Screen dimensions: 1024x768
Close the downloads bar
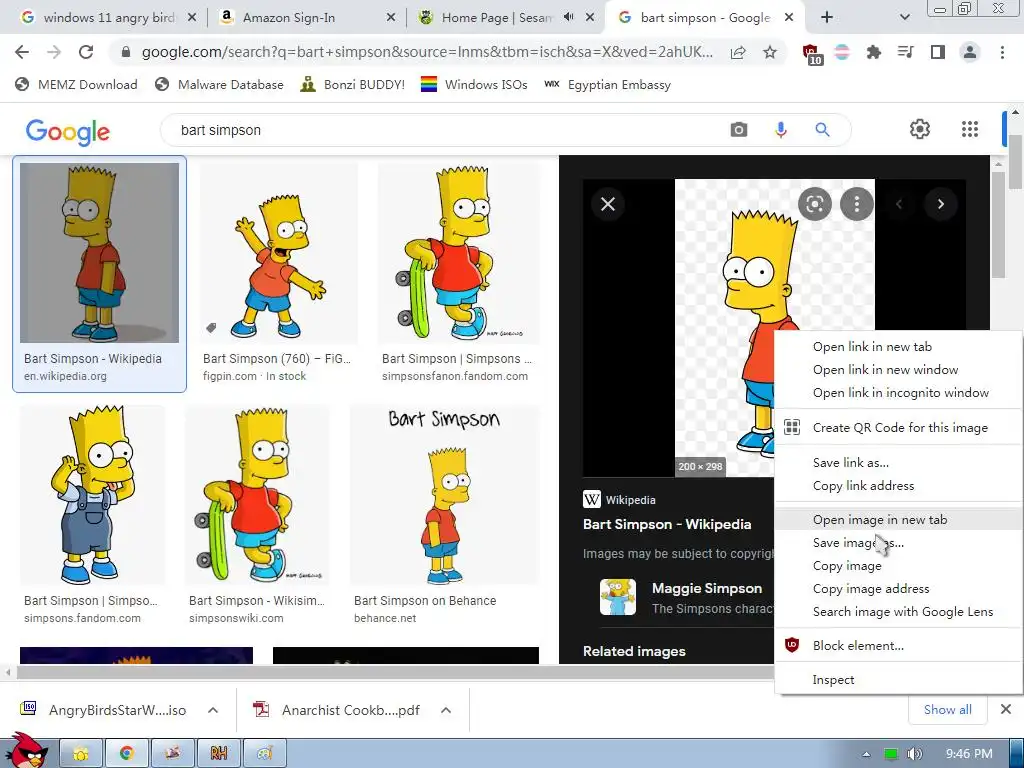tap(1006, 709)
